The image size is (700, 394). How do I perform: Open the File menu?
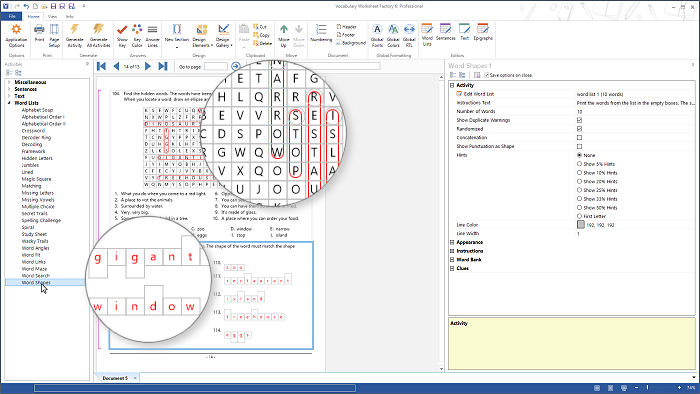(12, 17)
